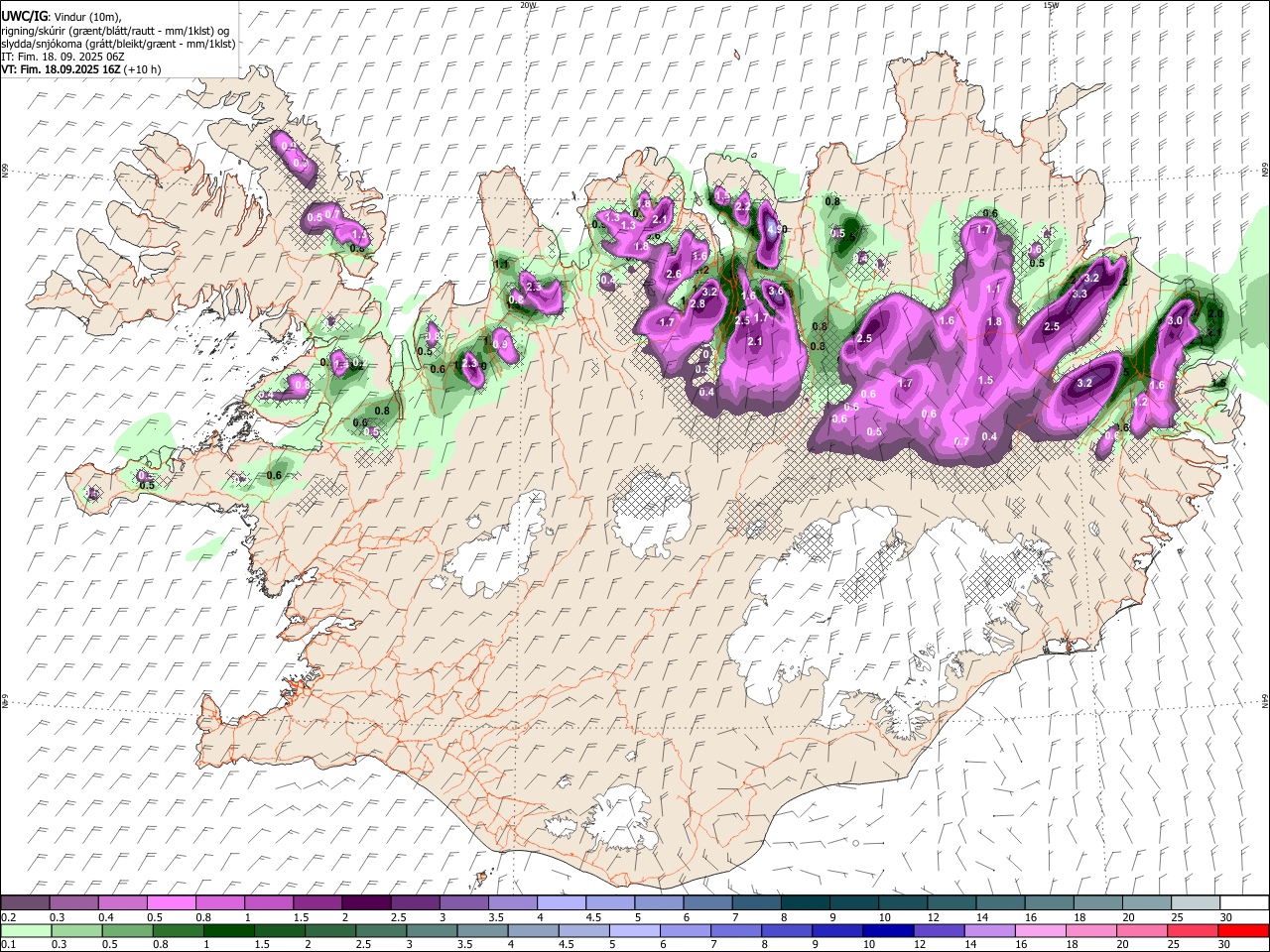This screenshot has width=1270, height=952.
Task: Pick the white 30 swatch in top legend row
Action: point(1244,902)
